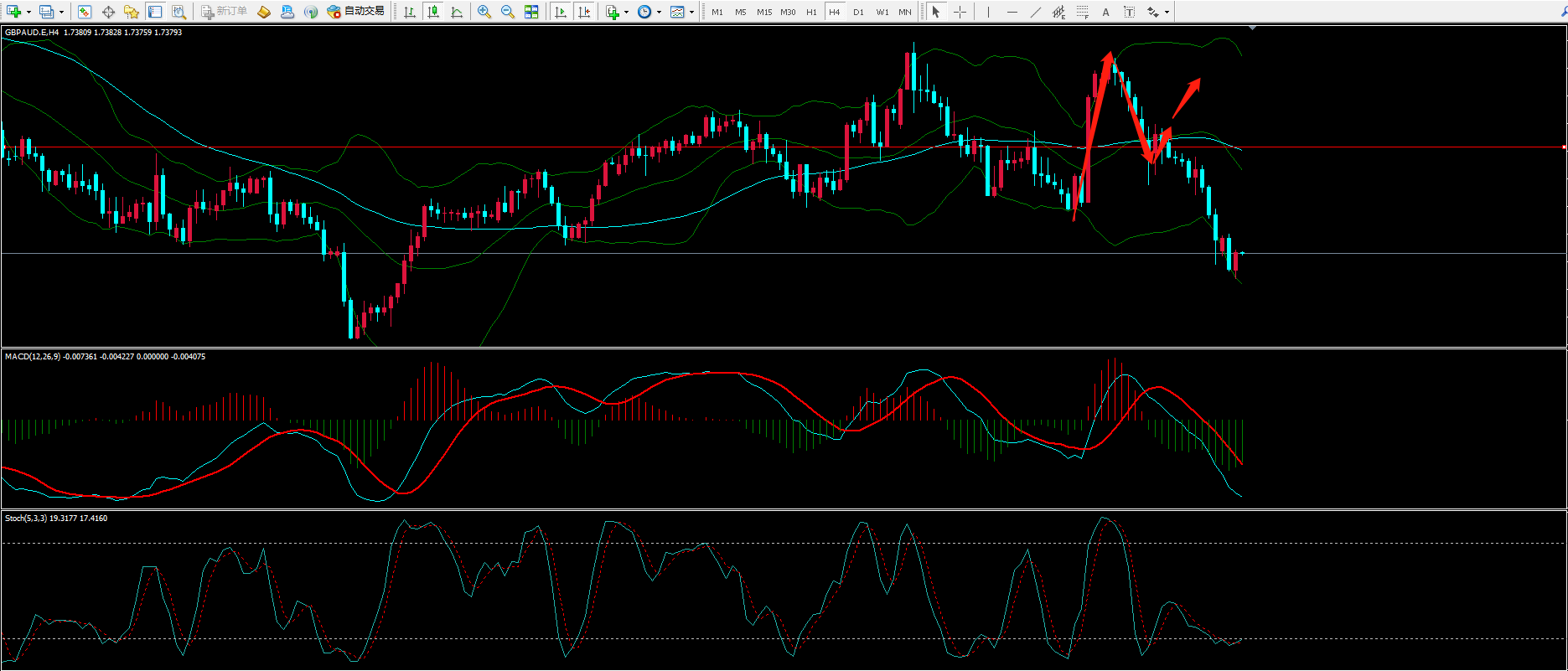
Task: Pick the draw trendline tool
Action: [1036, 12]
